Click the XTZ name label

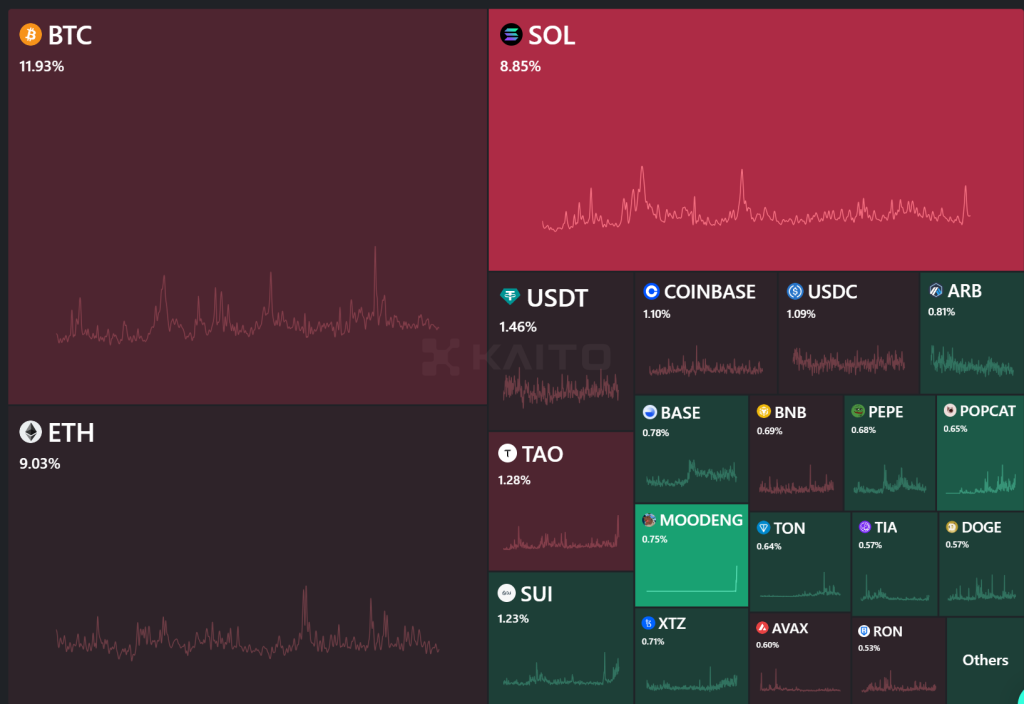[x=672, y=624]
